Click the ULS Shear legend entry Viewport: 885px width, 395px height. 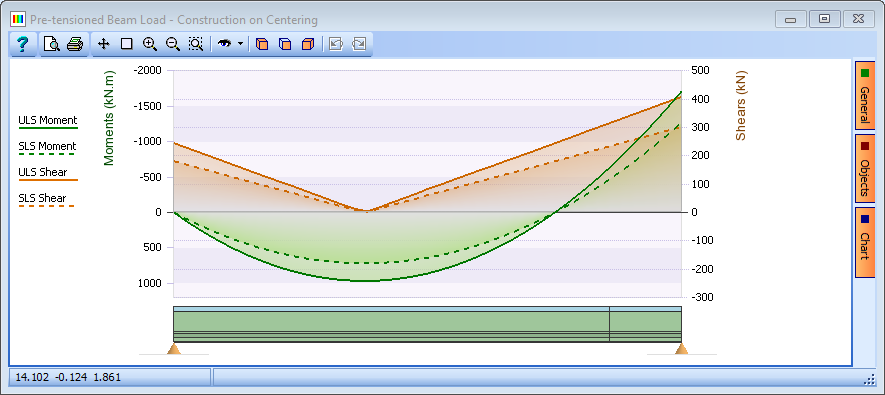(48, 174)
